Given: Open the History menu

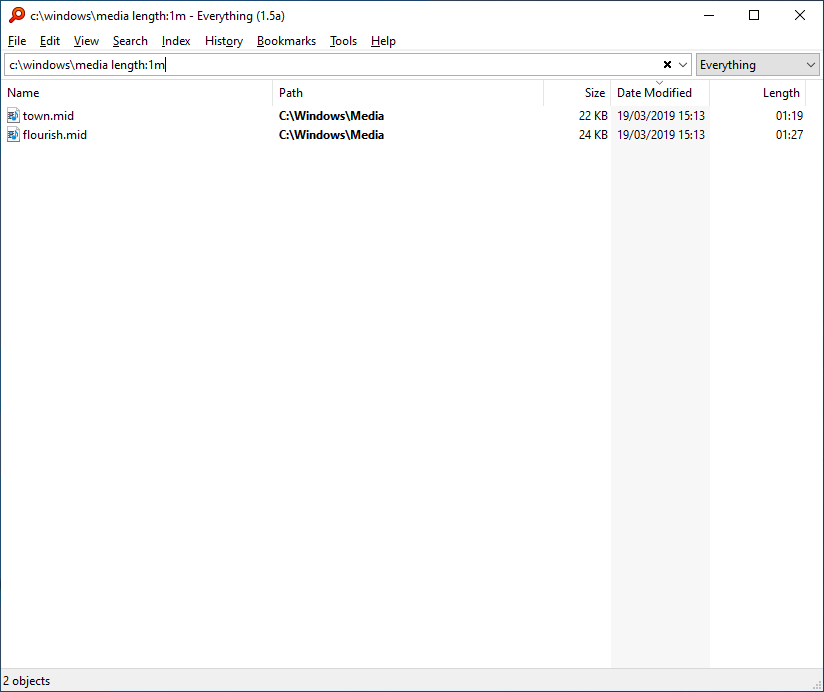Looking at the screenshot, I should (224, 41).
